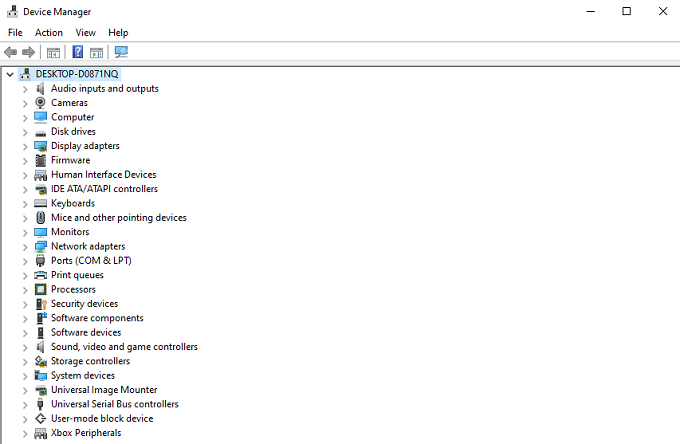Screen dimensions: 680x444
Task: Open the Help toolbar icon with question mark
Action: (78, 52)
